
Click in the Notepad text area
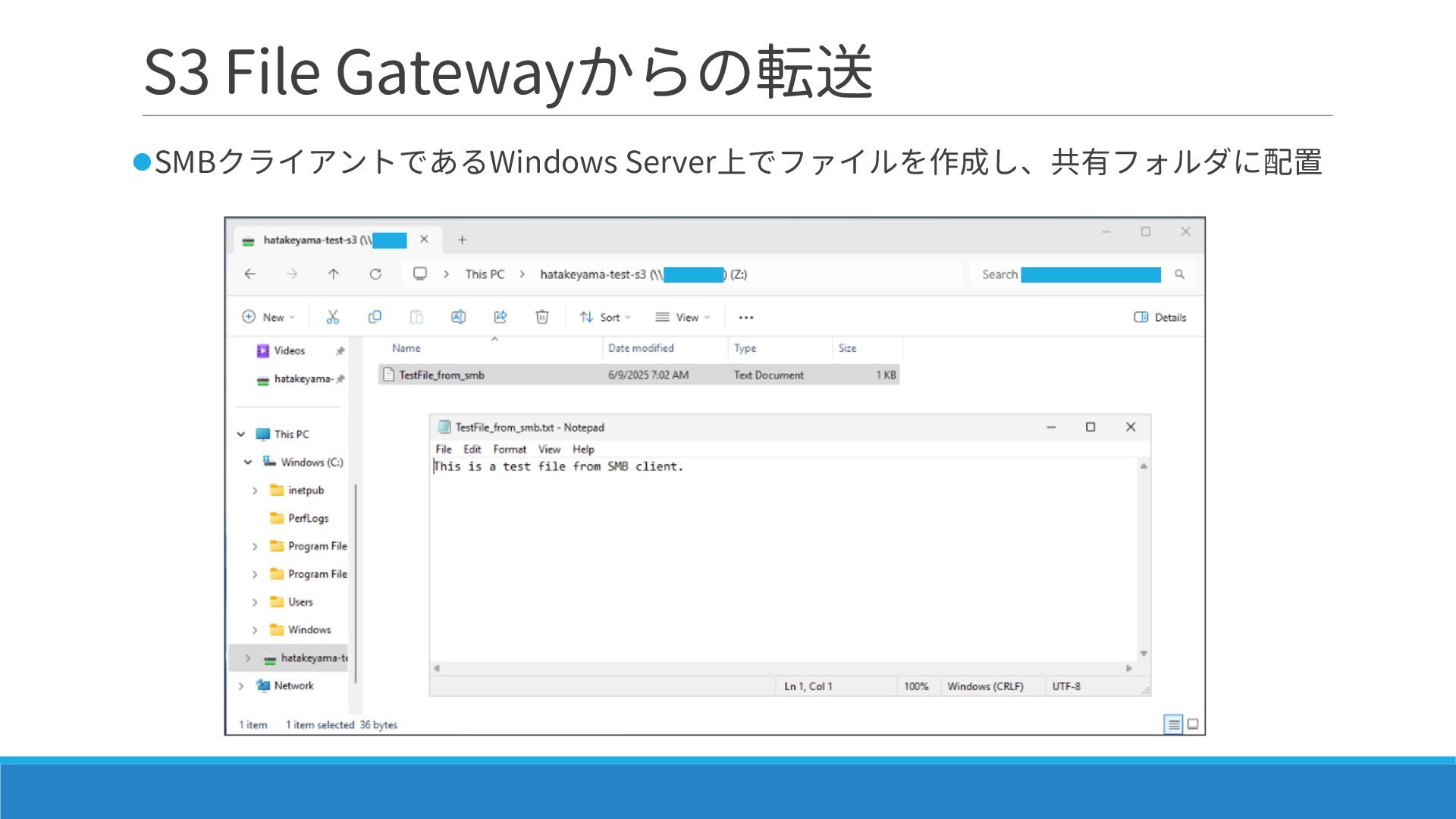tap(783, 561)
